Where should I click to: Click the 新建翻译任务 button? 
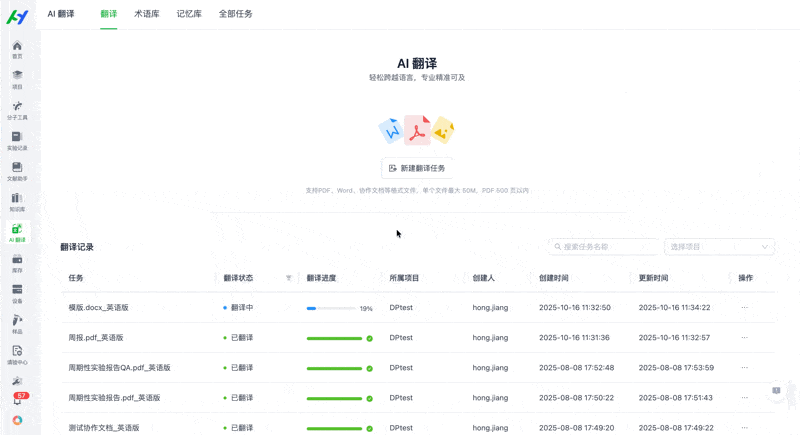[417, 168]
